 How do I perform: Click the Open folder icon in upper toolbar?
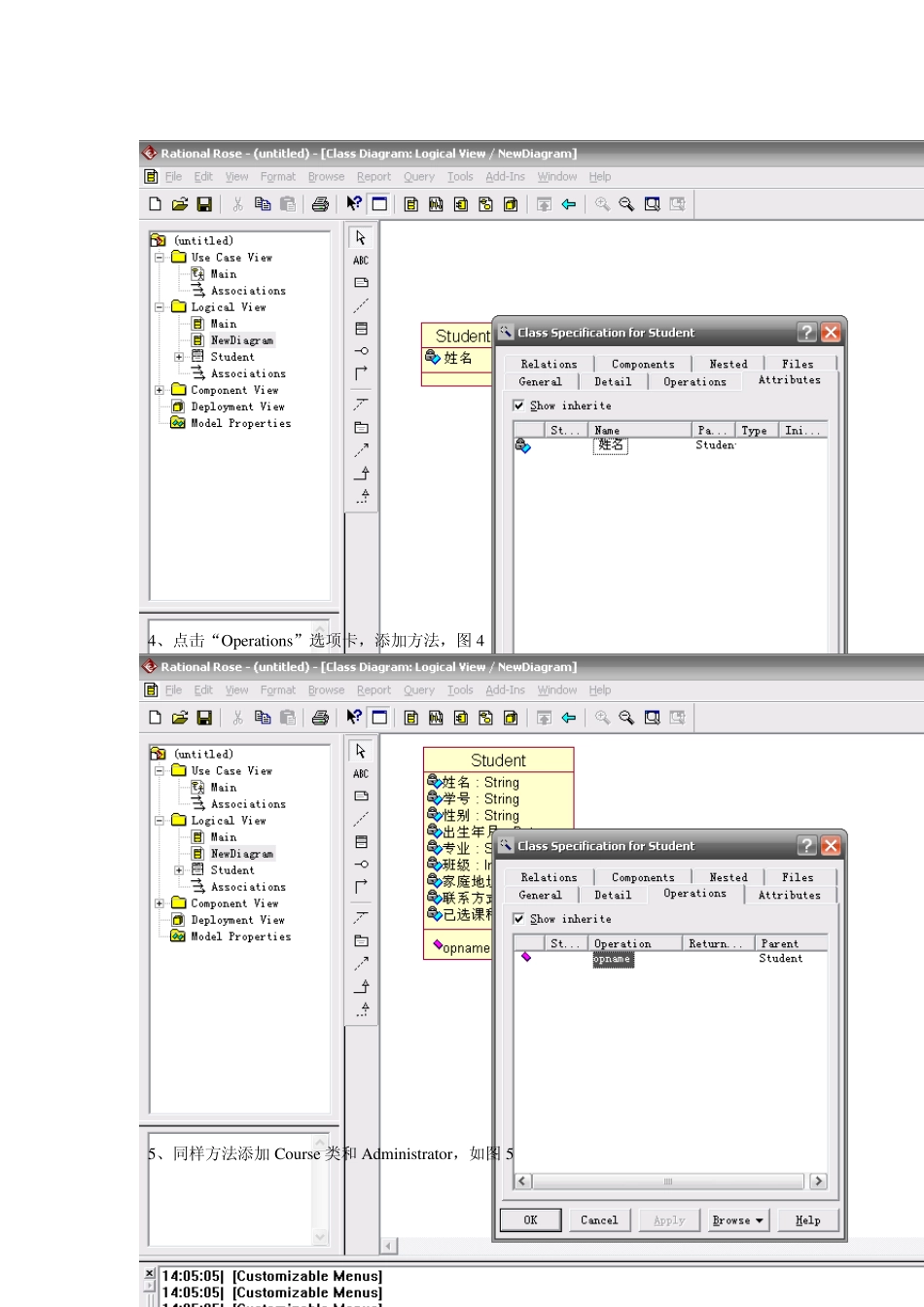[x=180, y=204]
